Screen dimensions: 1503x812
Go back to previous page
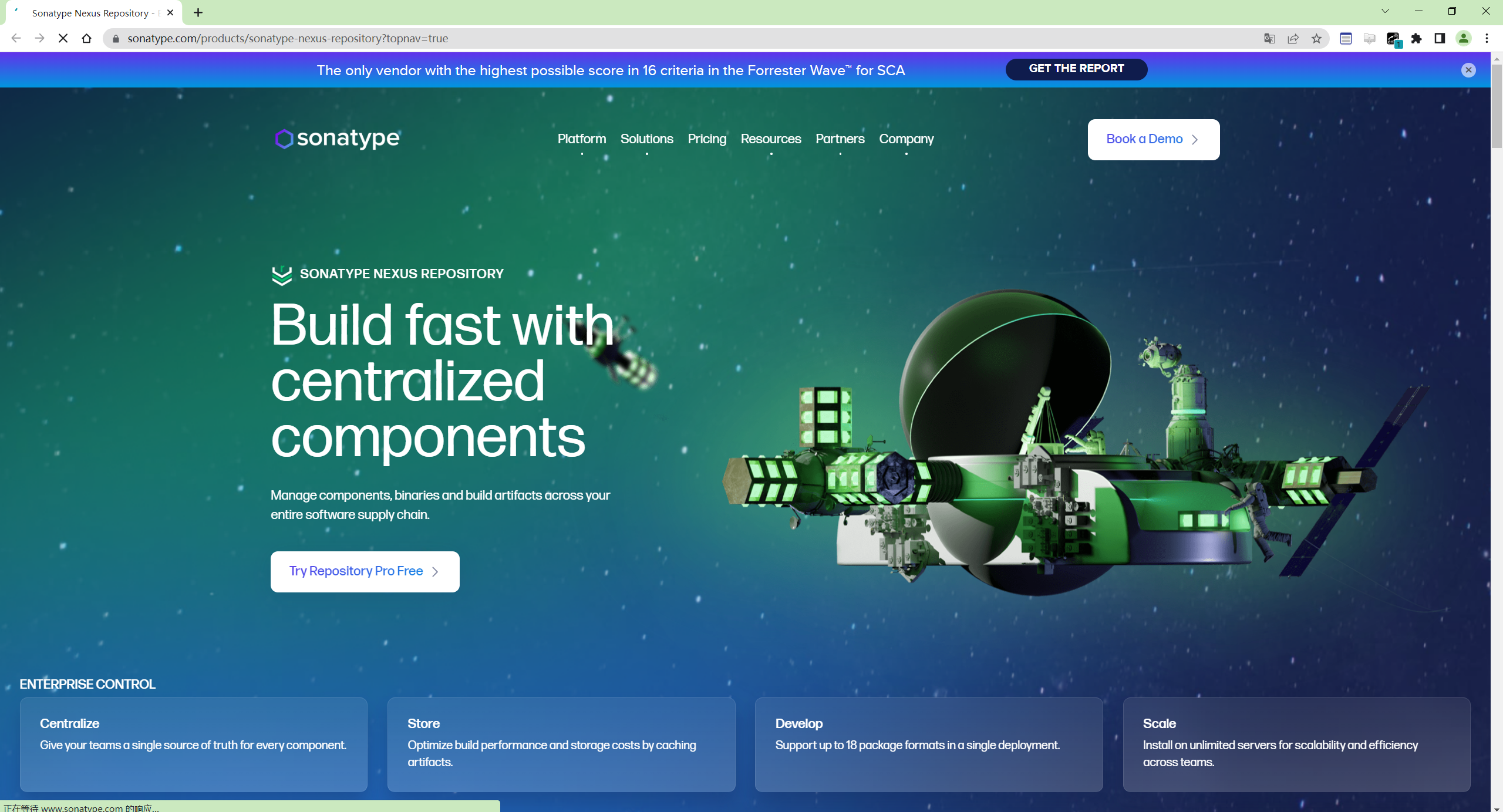[x=16, y=38]
